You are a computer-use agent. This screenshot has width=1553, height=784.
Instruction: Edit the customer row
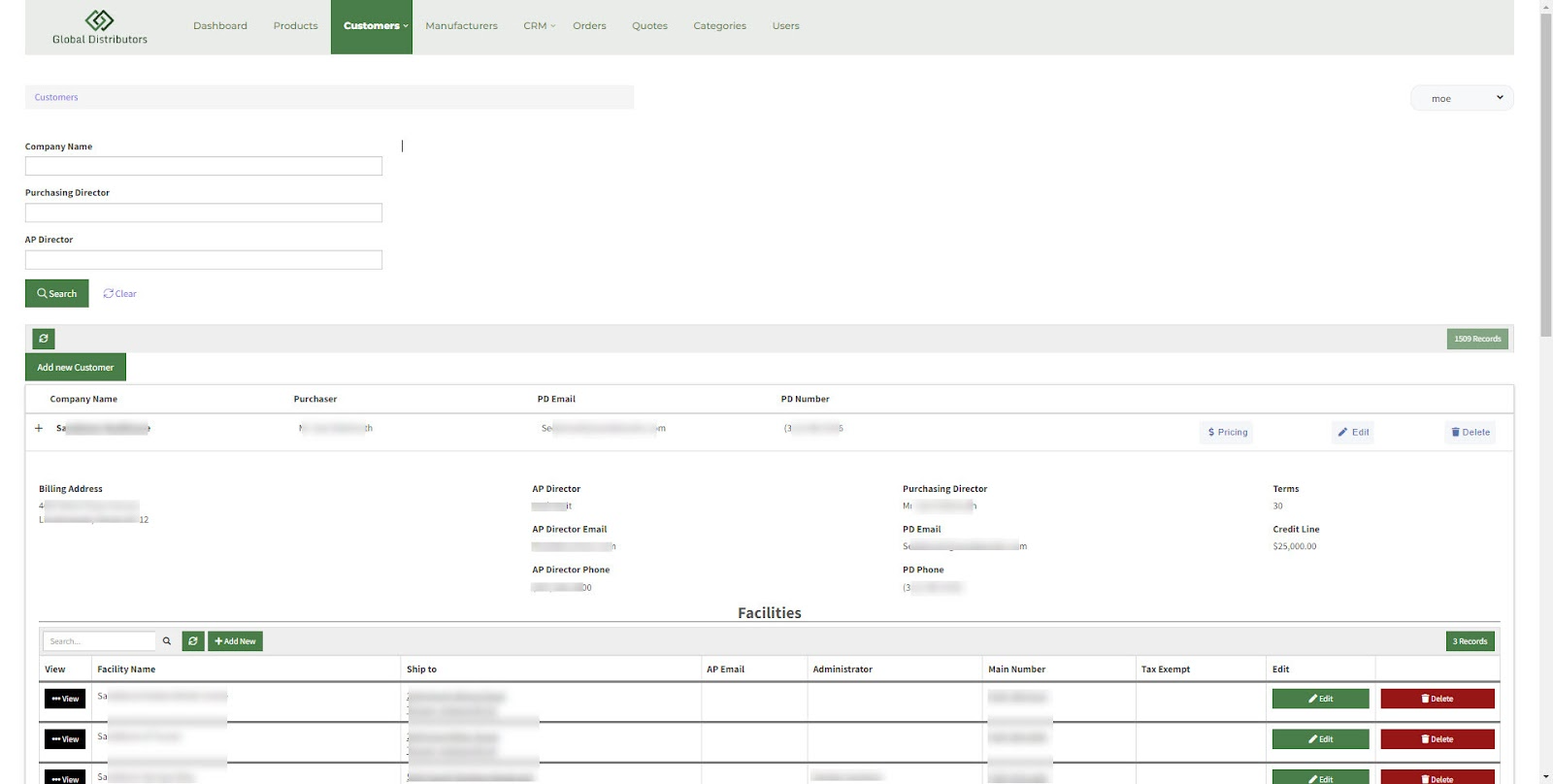(x=1353, y=432)
